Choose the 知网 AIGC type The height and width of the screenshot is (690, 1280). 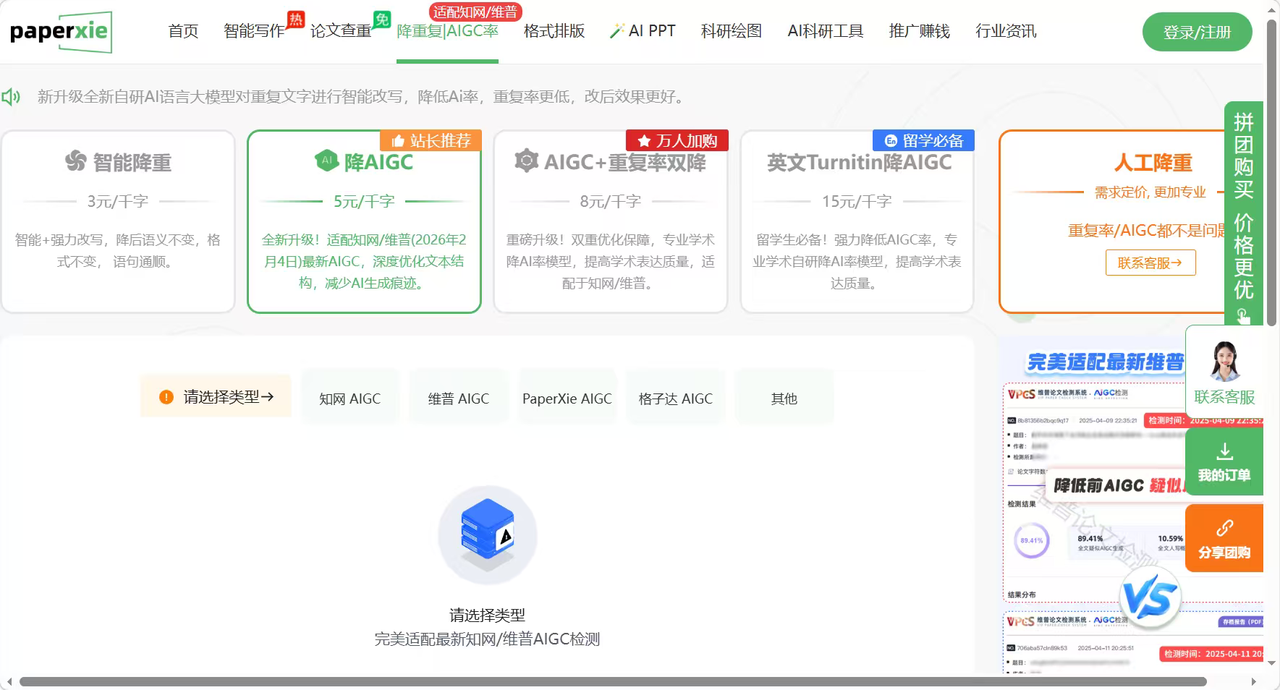(350, 398)
